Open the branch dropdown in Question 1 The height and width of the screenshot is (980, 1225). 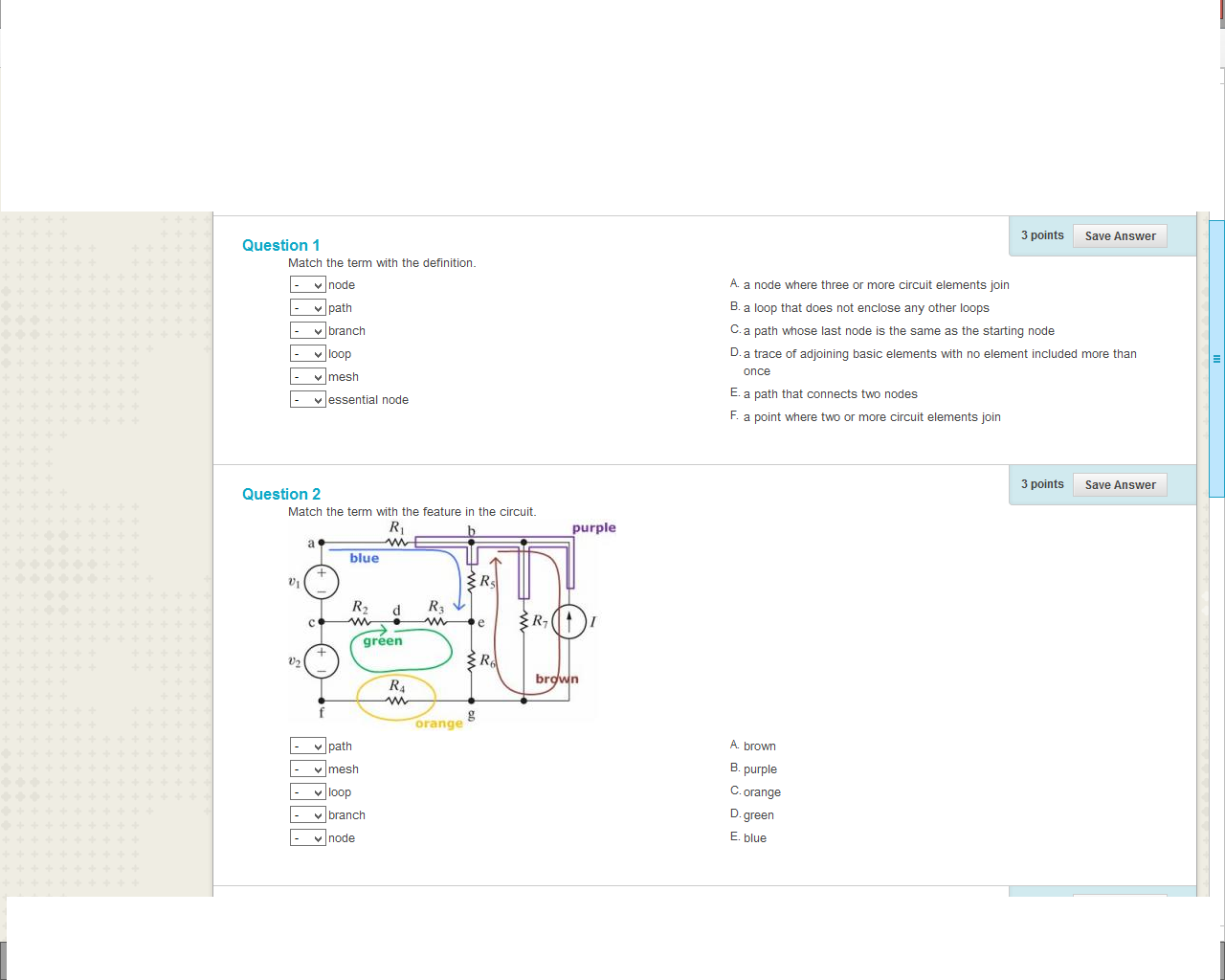coord(306,330)
